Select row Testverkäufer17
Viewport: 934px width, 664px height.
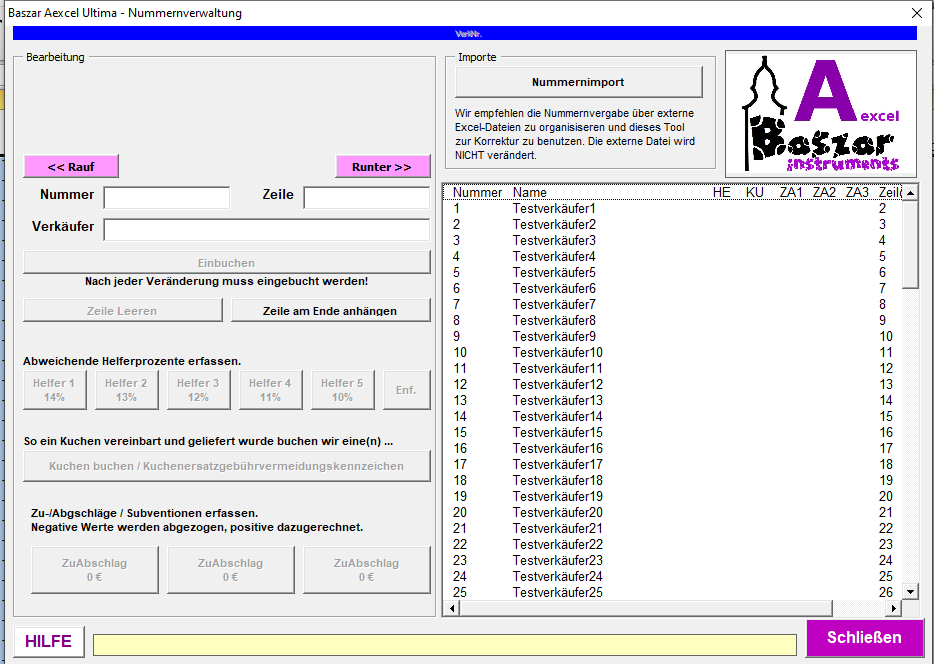coord(673,465)
